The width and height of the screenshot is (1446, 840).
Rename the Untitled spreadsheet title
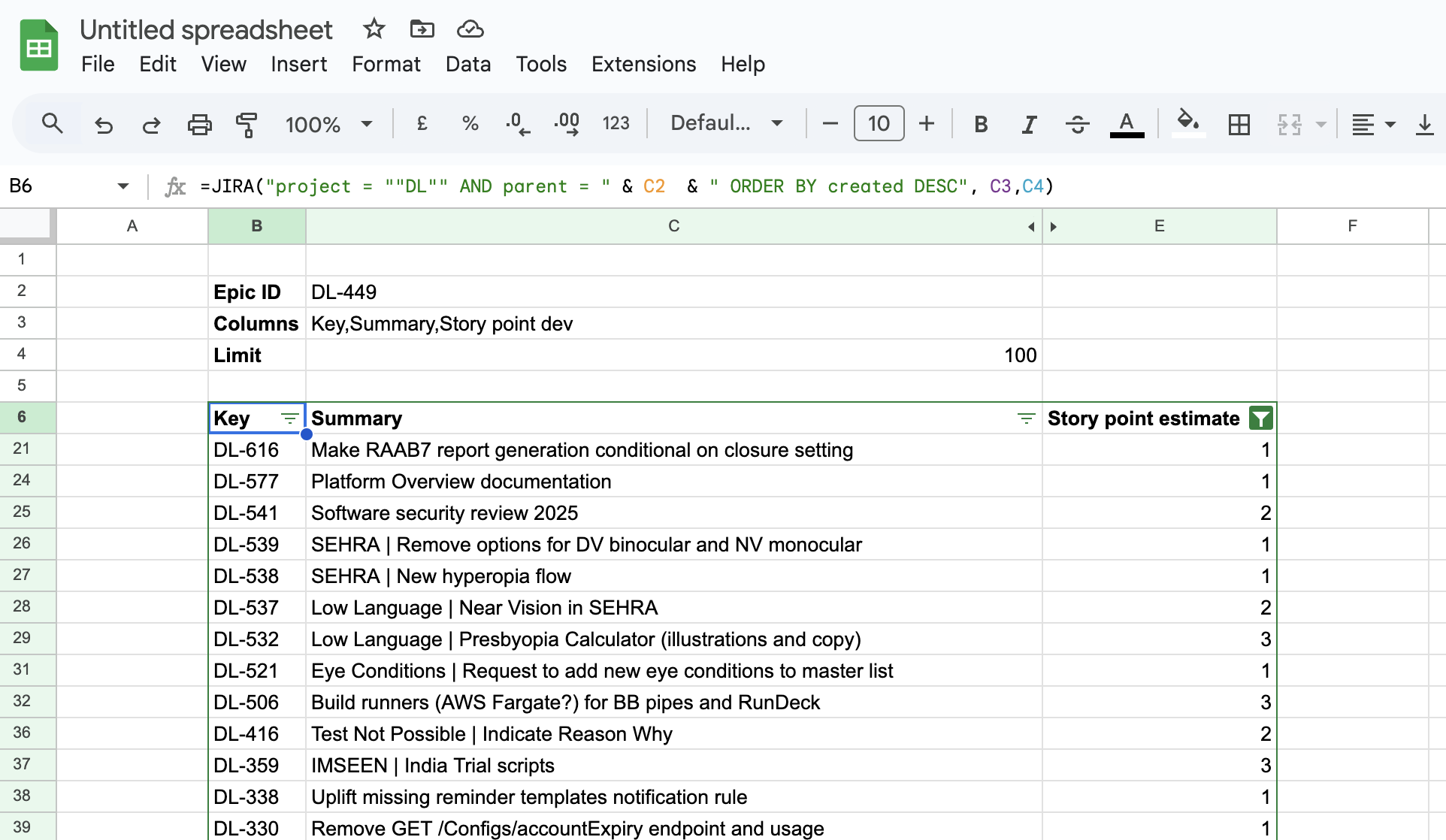(206, 30)
